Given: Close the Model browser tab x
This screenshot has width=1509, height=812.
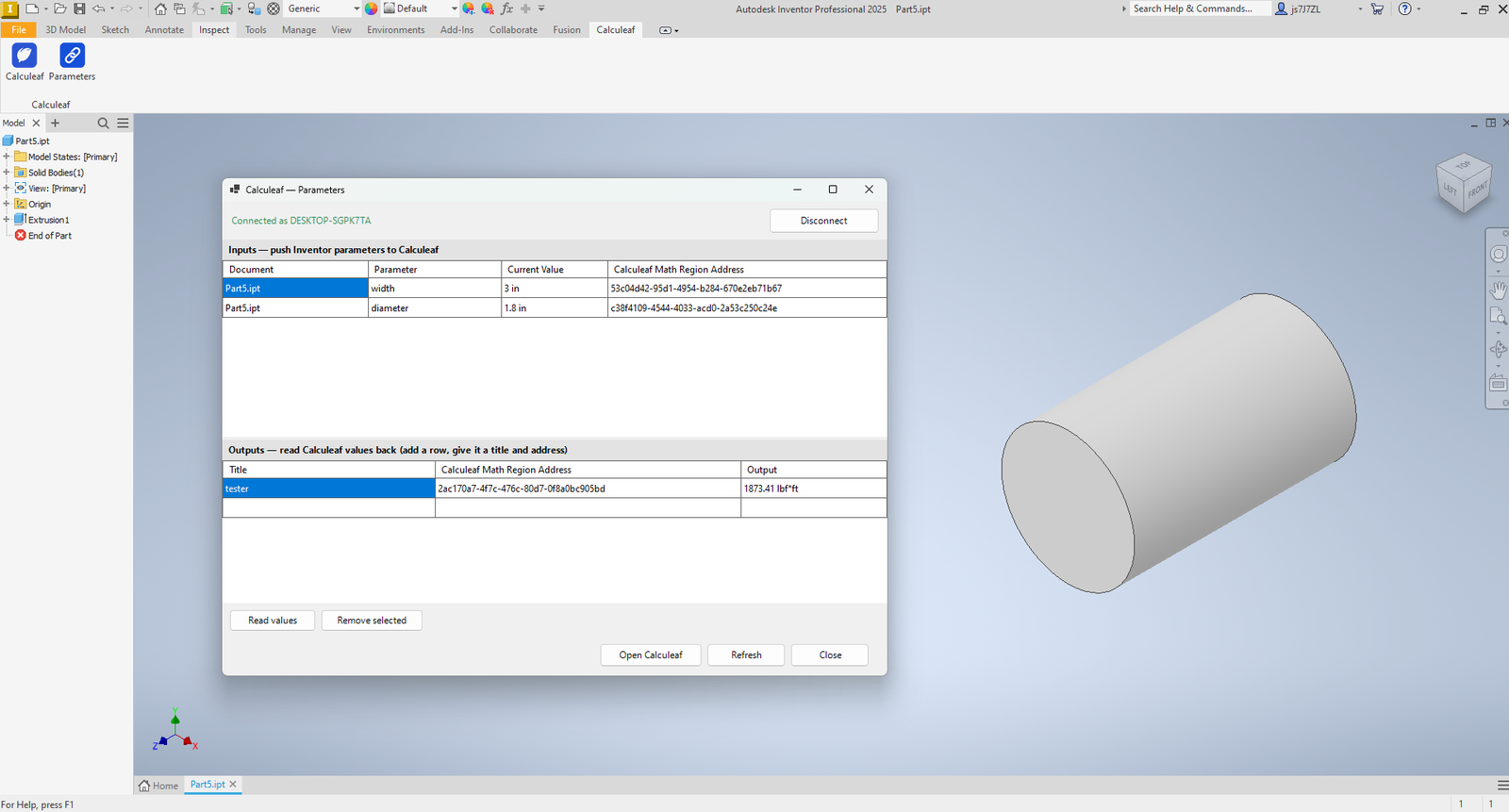Looking at the screenshot, I should point(37,123).
